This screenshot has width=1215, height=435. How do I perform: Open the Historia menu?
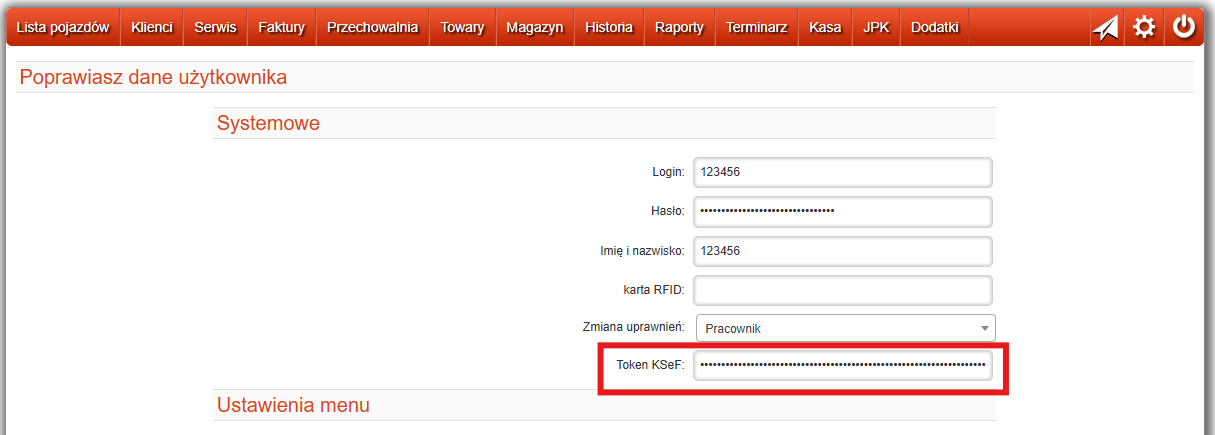pos(609,28)
